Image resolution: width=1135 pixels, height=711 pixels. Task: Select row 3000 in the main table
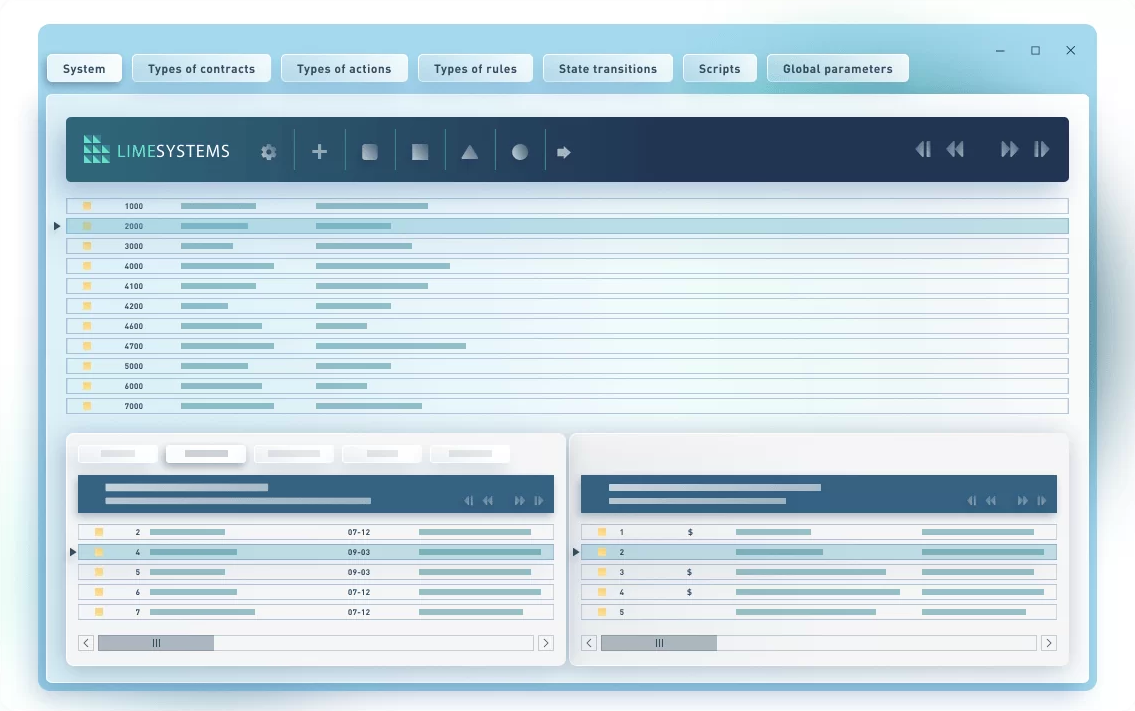[568, 246]
